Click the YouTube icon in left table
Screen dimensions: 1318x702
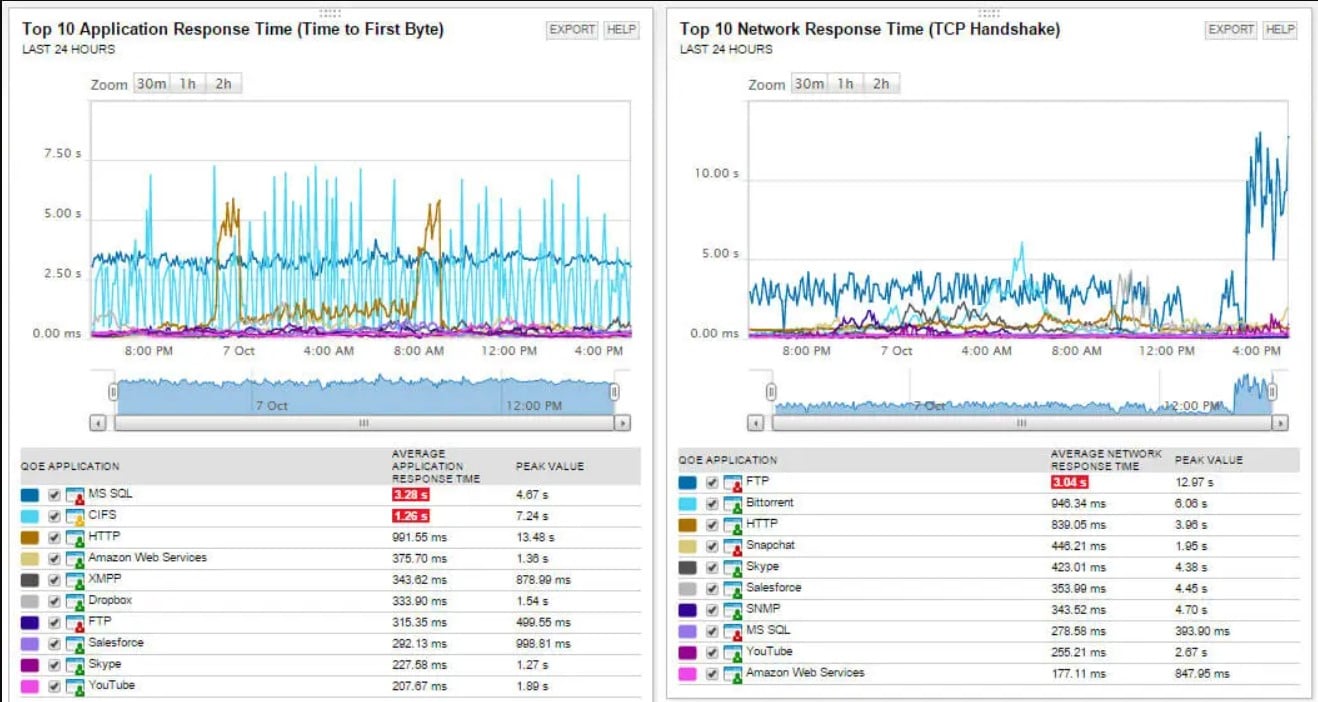click(75, 686)
